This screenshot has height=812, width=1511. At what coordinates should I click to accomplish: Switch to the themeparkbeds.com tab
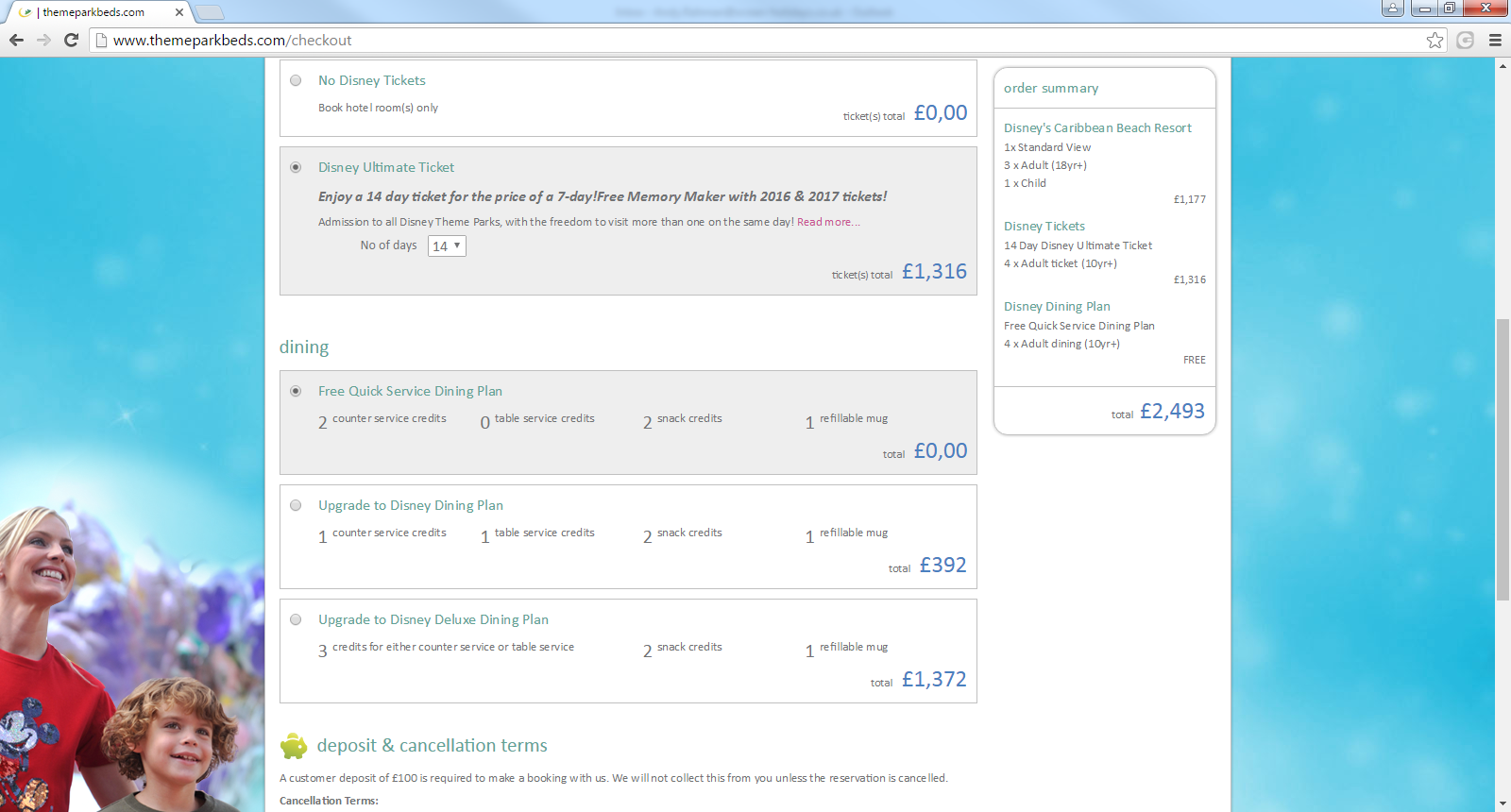98,12
